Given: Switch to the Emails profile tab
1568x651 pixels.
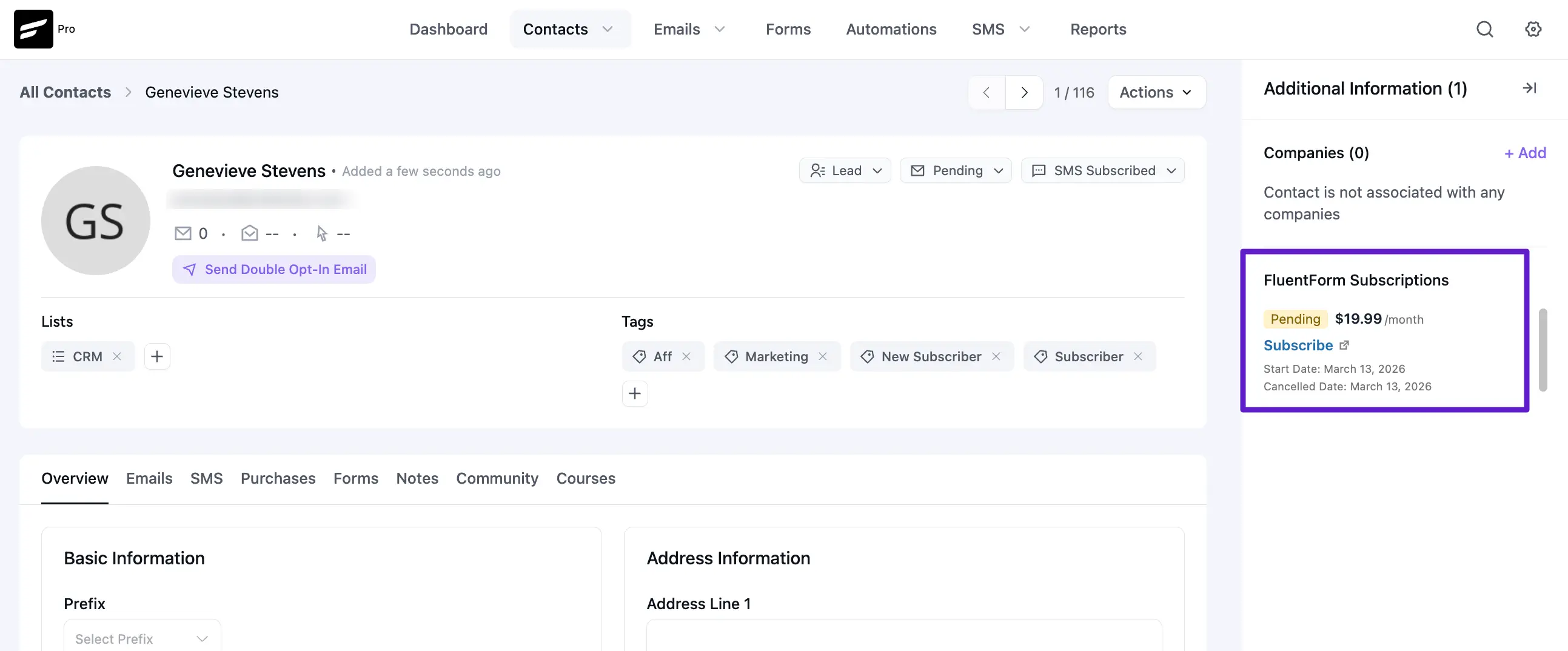Looking at the screenshot, I should coord(149,479).
